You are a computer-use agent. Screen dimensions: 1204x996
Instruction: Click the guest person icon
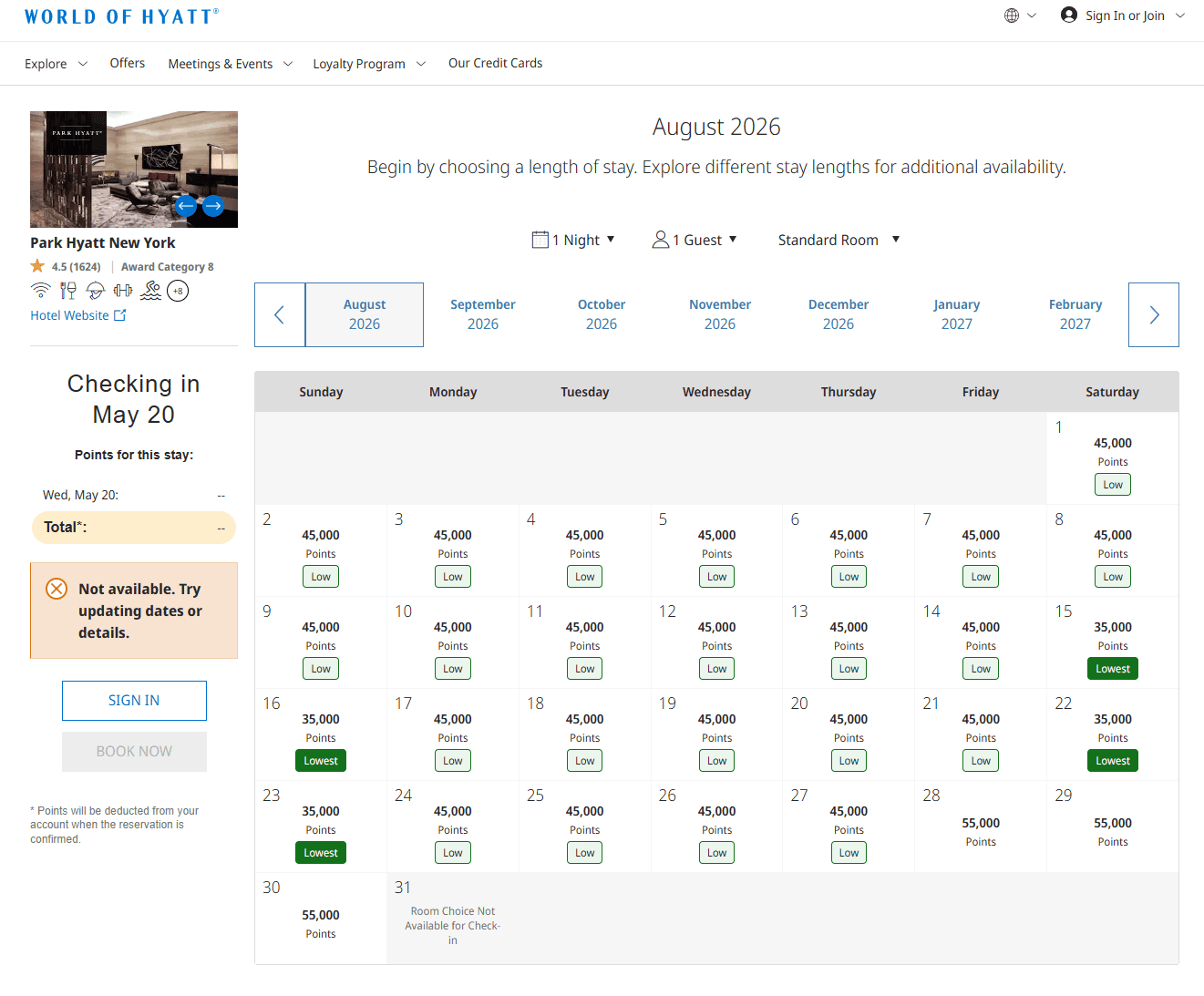click(x=661, y=240)
